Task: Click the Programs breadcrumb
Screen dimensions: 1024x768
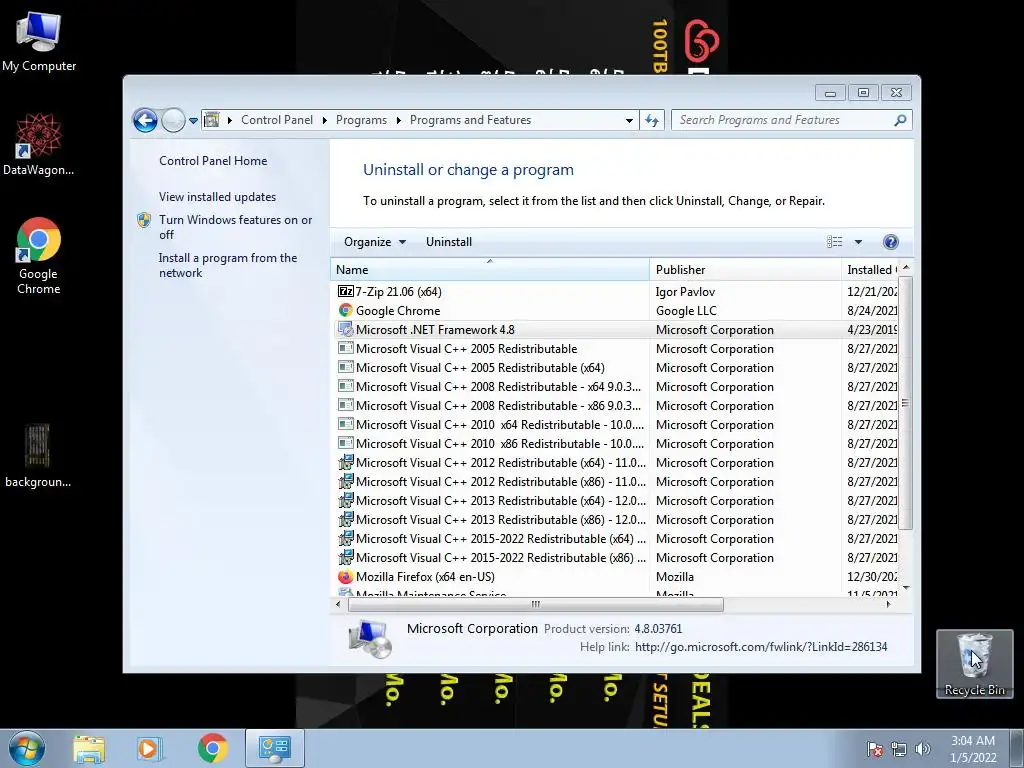Action: coord(361,120)
